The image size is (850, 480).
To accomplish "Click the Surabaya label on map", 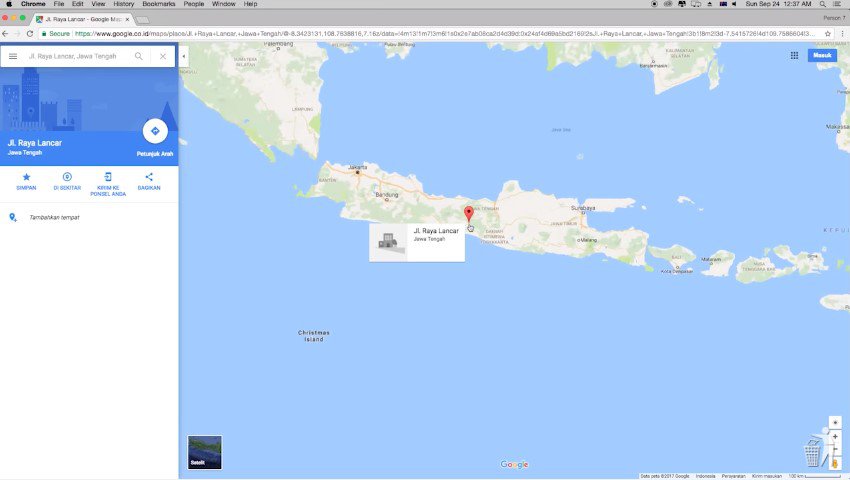I will coord(583,208).
